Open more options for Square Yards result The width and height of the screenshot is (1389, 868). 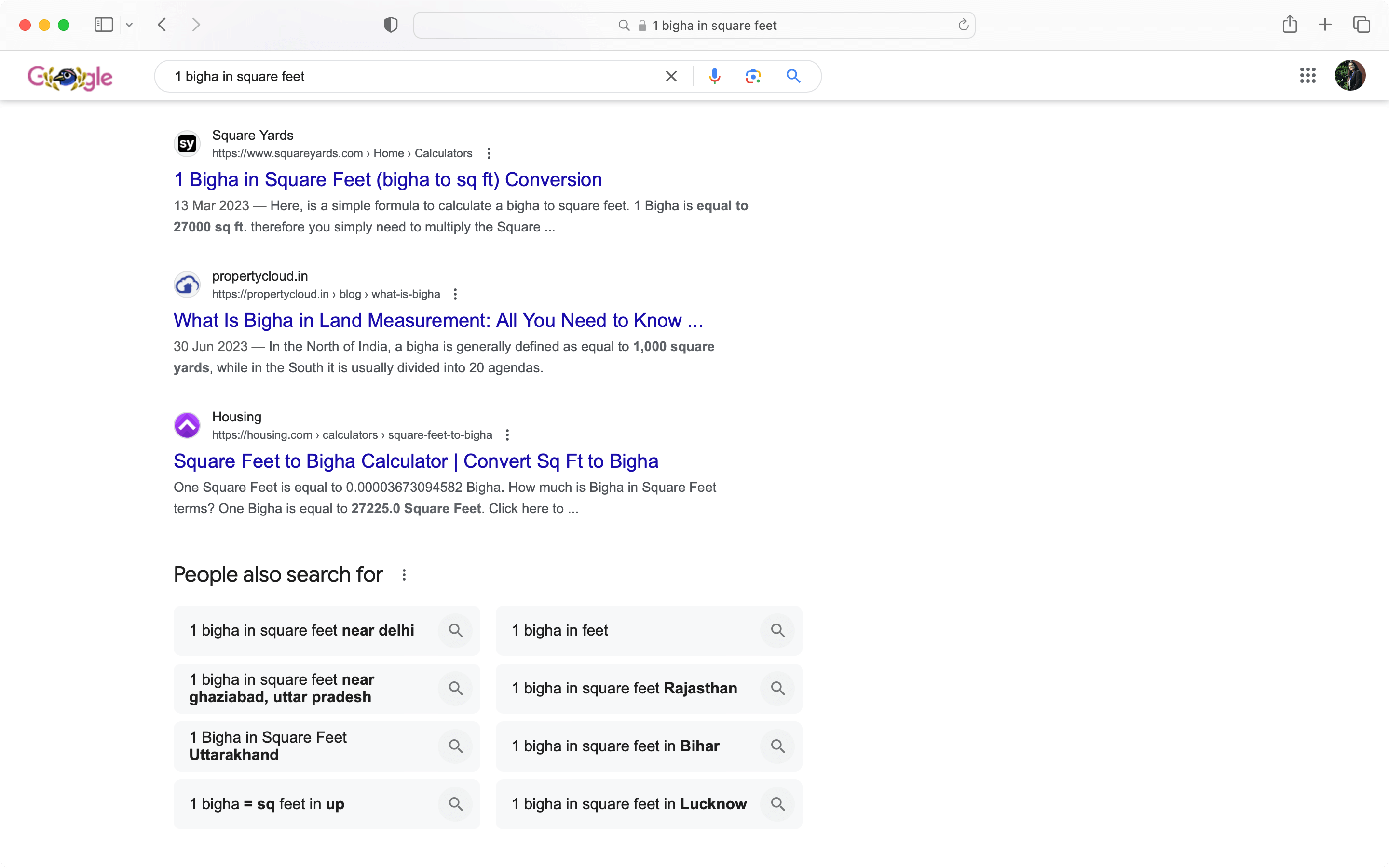pyautogui.click(x=489, y=153)
